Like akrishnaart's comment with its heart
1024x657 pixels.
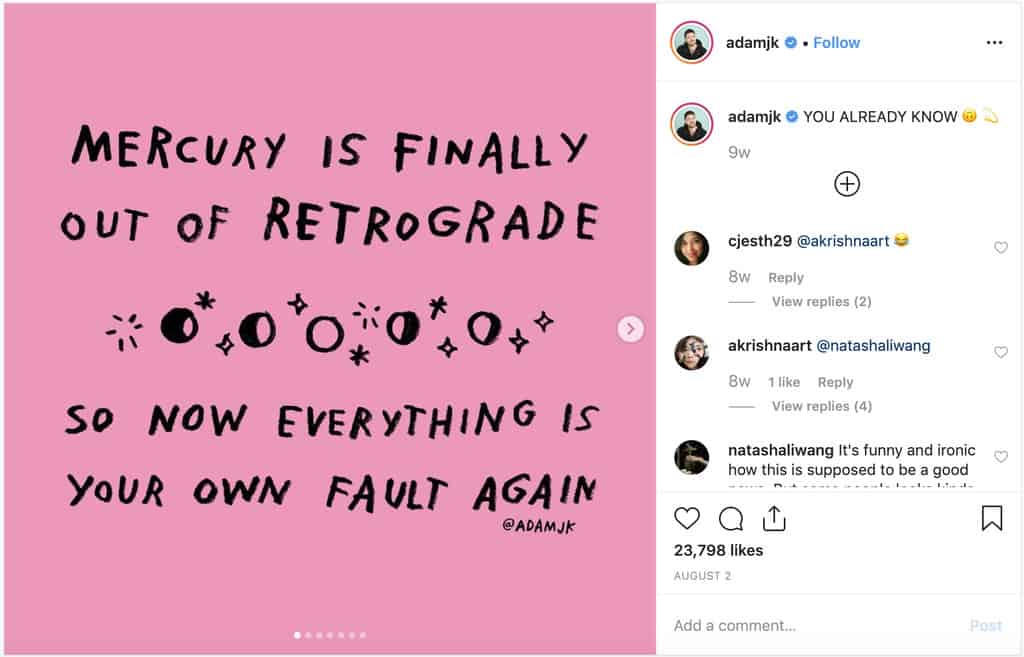point(1001,352)
